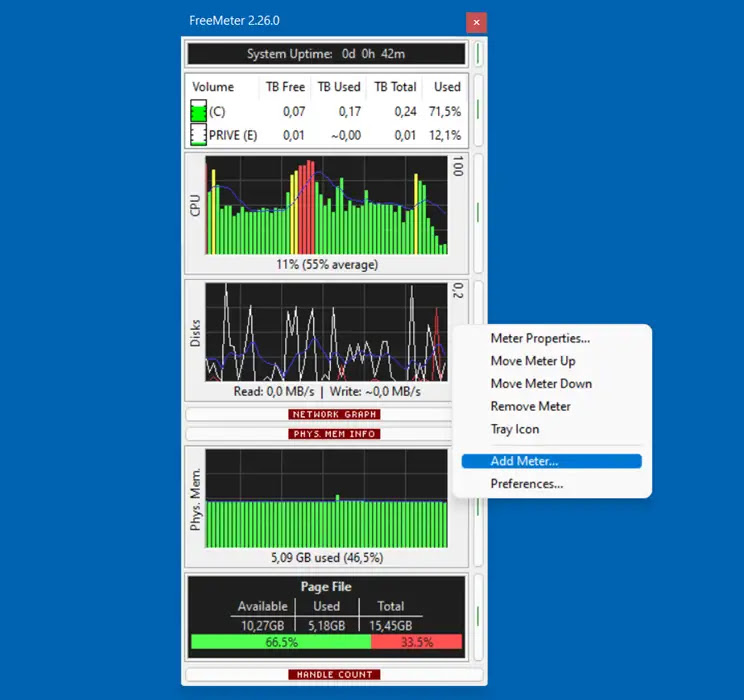
Task: Click the CPU usage graph
Action: pyautogui.click(x=326, y=205)
